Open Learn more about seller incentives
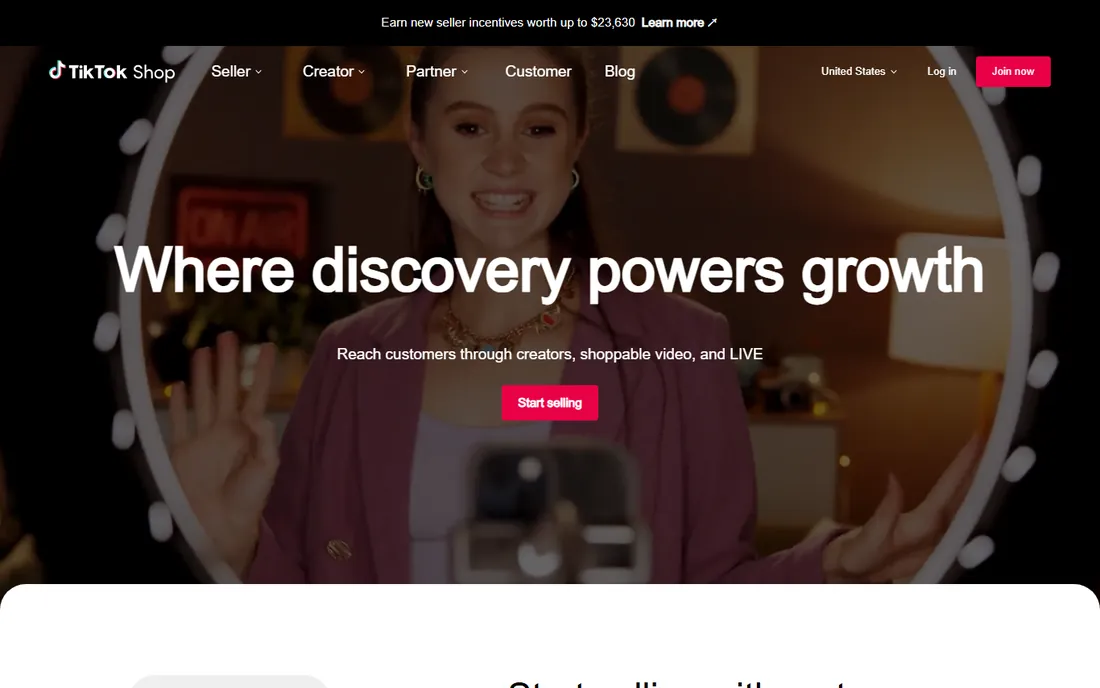1100x688 pixels. tap(679, 22)
